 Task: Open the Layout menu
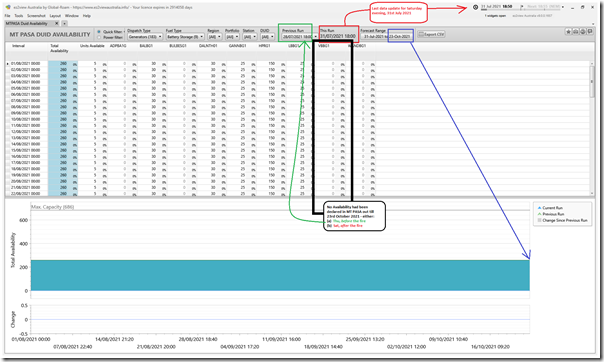(x=55, y=16)
